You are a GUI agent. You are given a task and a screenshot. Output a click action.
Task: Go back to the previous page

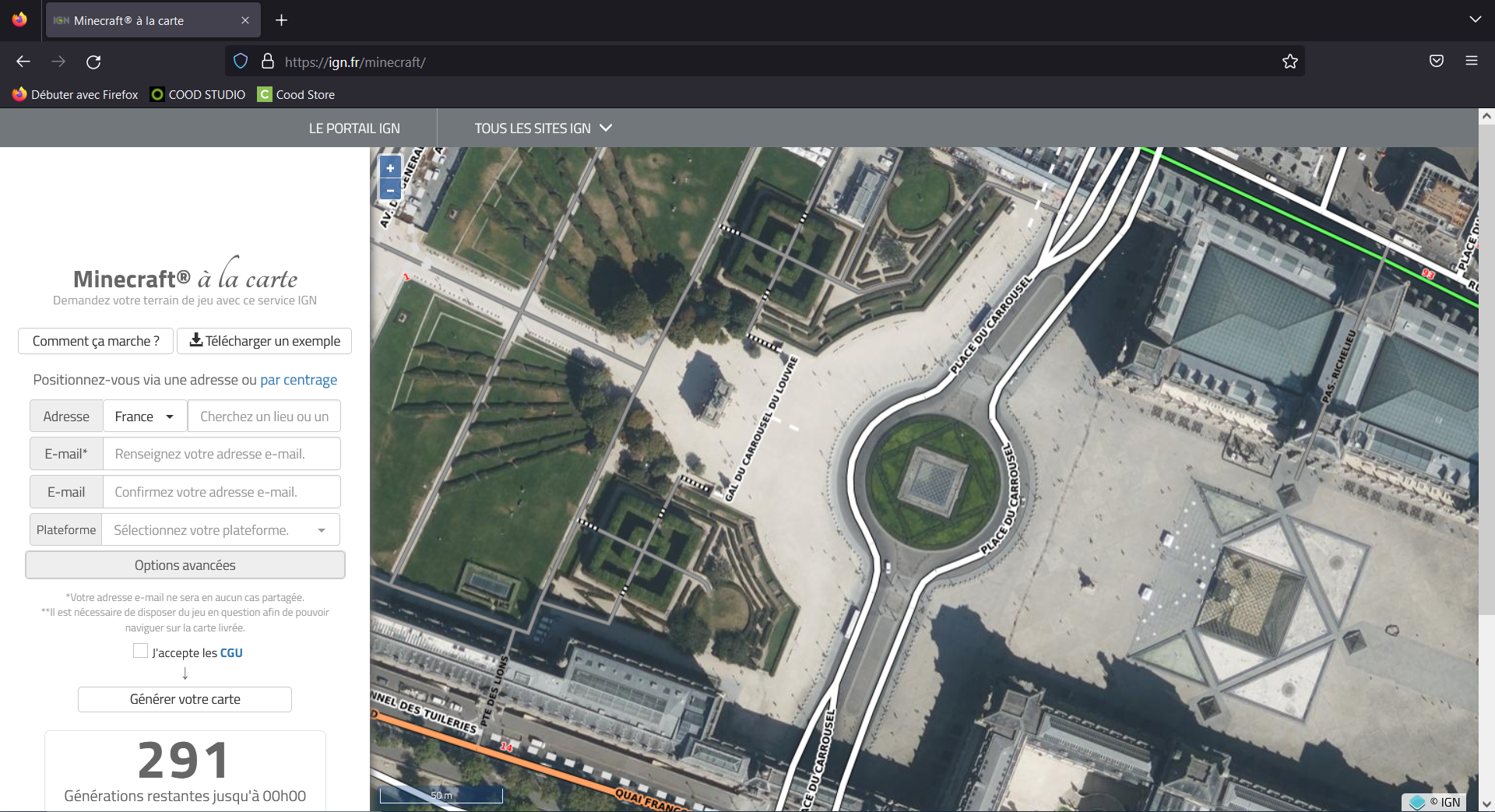[x=23, y=62]
